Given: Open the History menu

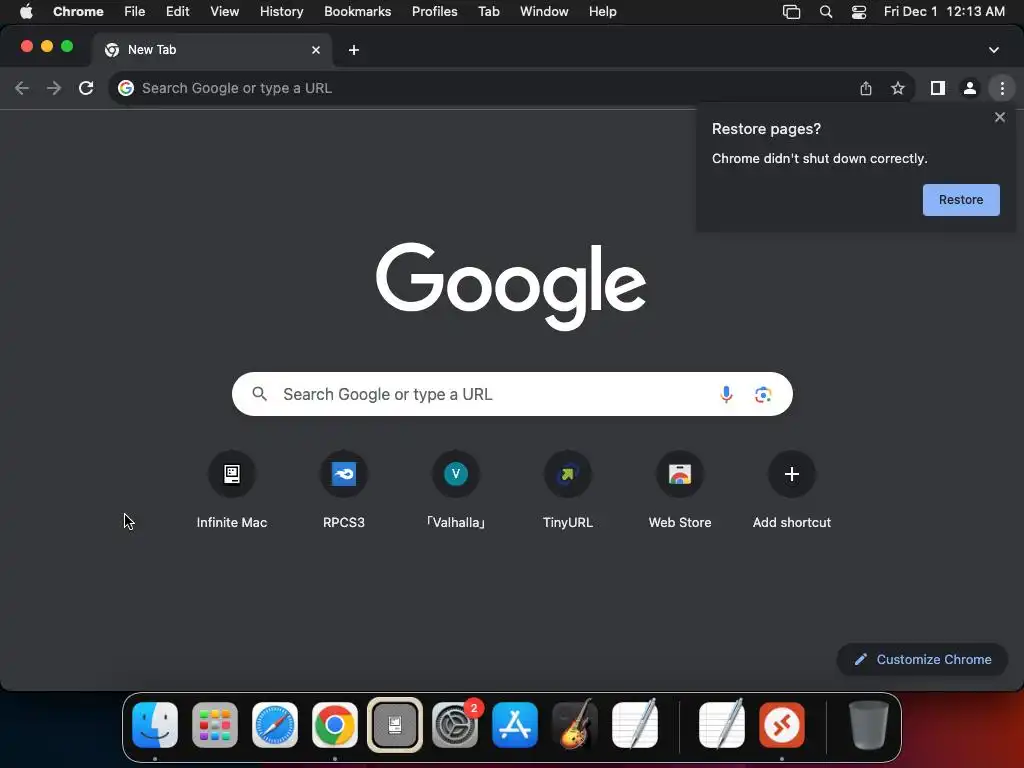Looking at the screenshot, I should (281, 12).
